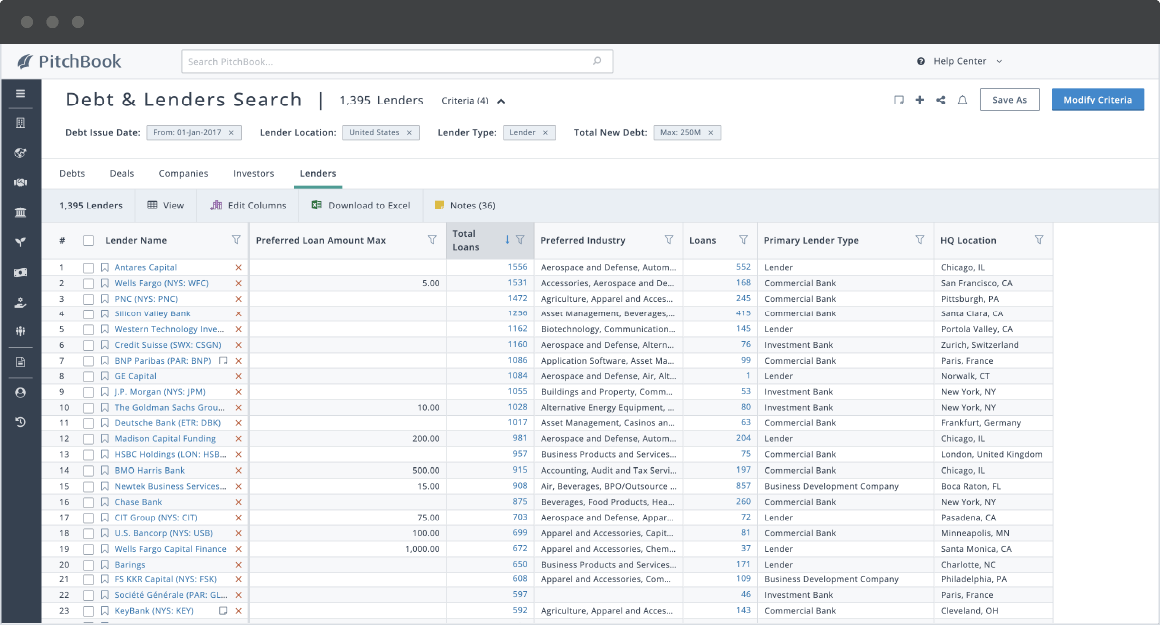Select the Madison Capital Funding checkbox
The height and width of the screenshot is (625, 1160).
tap(88, 439)
